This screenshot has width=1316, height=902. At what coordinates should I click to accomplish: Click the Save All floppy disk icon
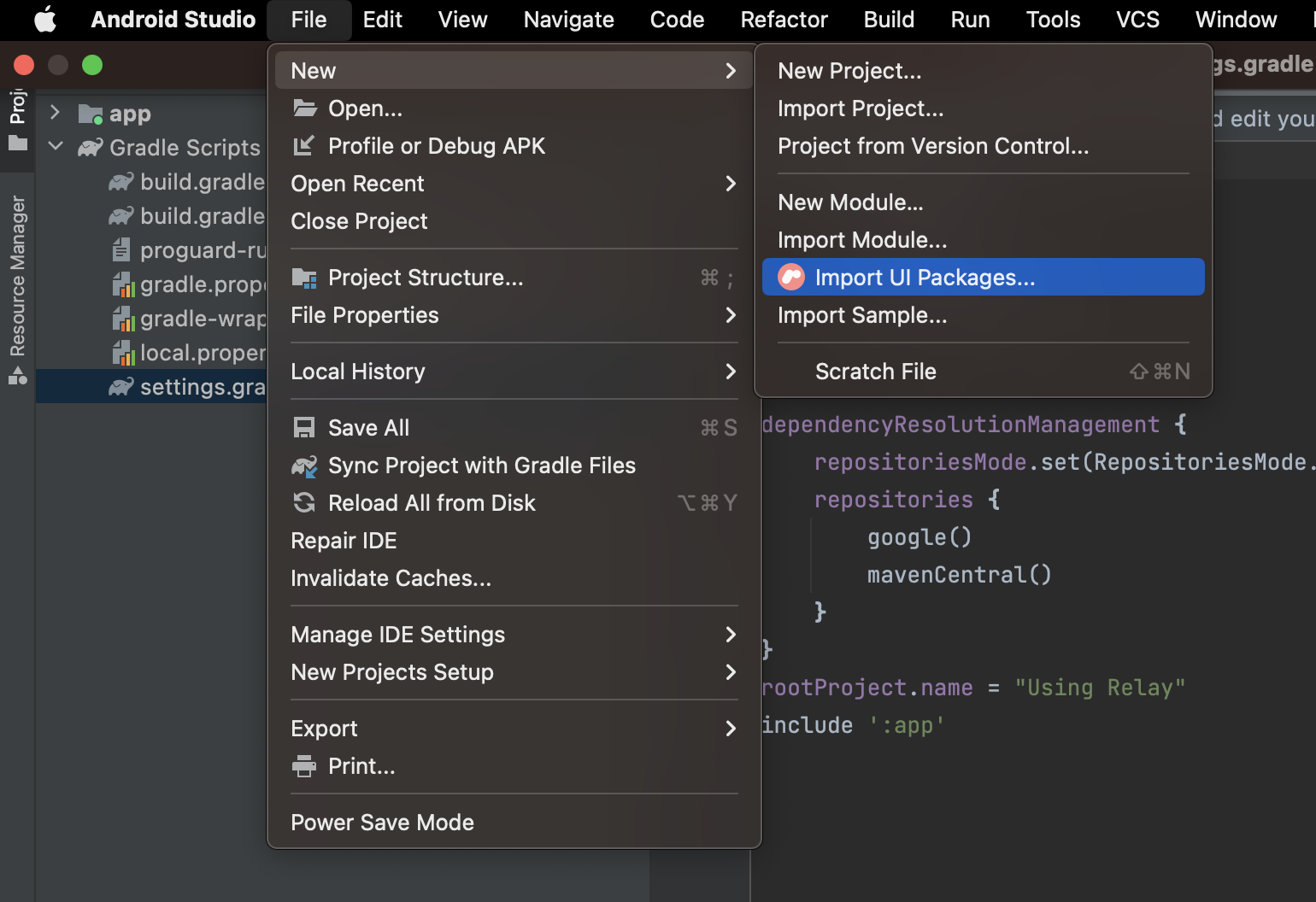click(304, 427)
